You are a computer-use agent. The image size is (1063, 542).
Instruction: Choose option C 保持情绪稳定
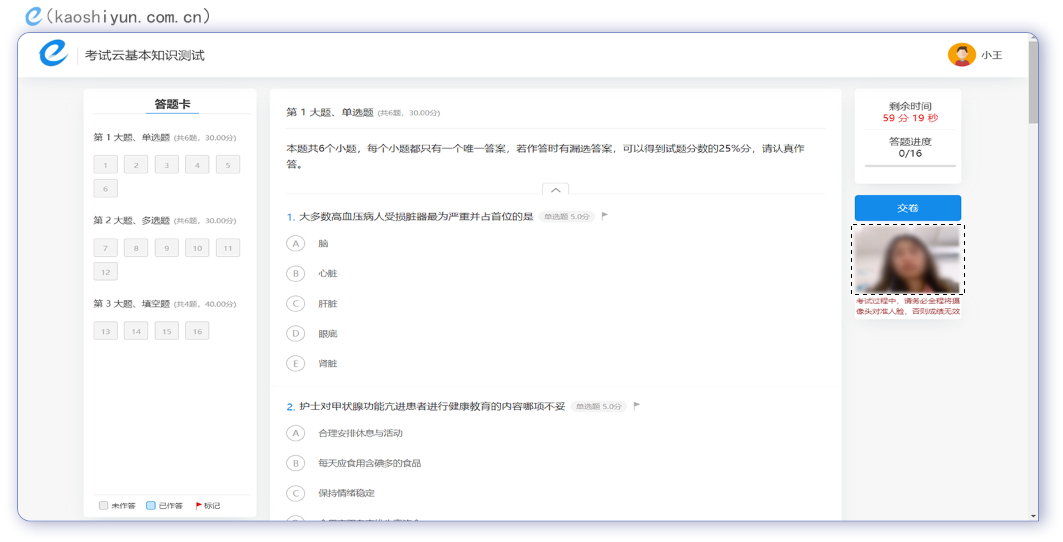click(x=295, y=493)
